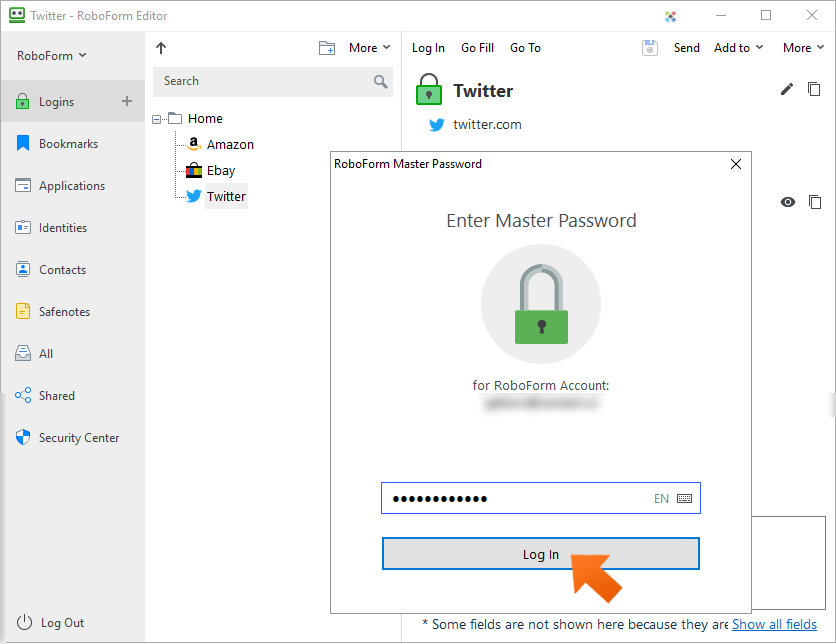Click the Contacts person icon

tap(23, 269)
